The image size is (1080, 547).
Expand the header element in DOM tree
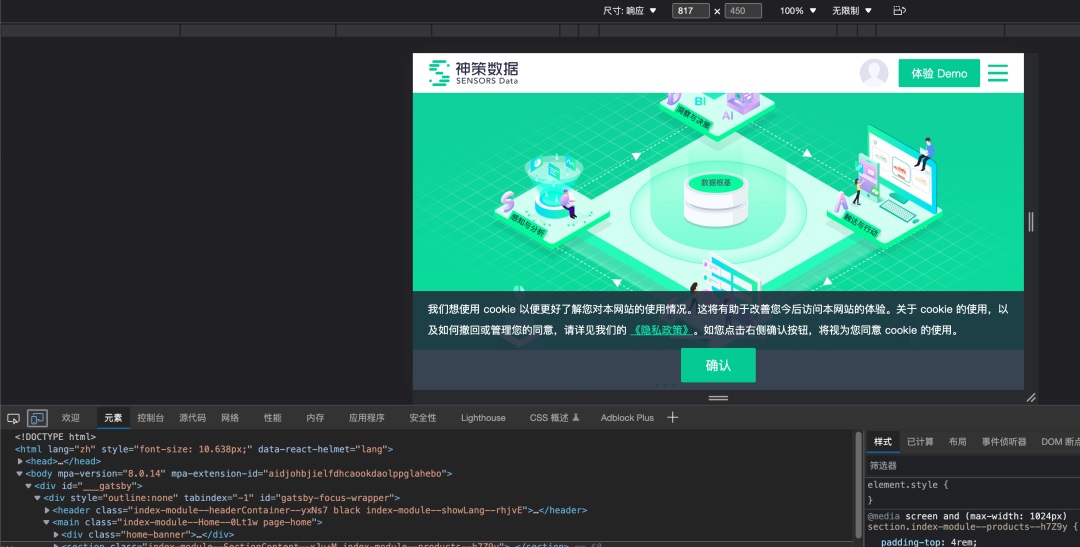click(46, 510)
